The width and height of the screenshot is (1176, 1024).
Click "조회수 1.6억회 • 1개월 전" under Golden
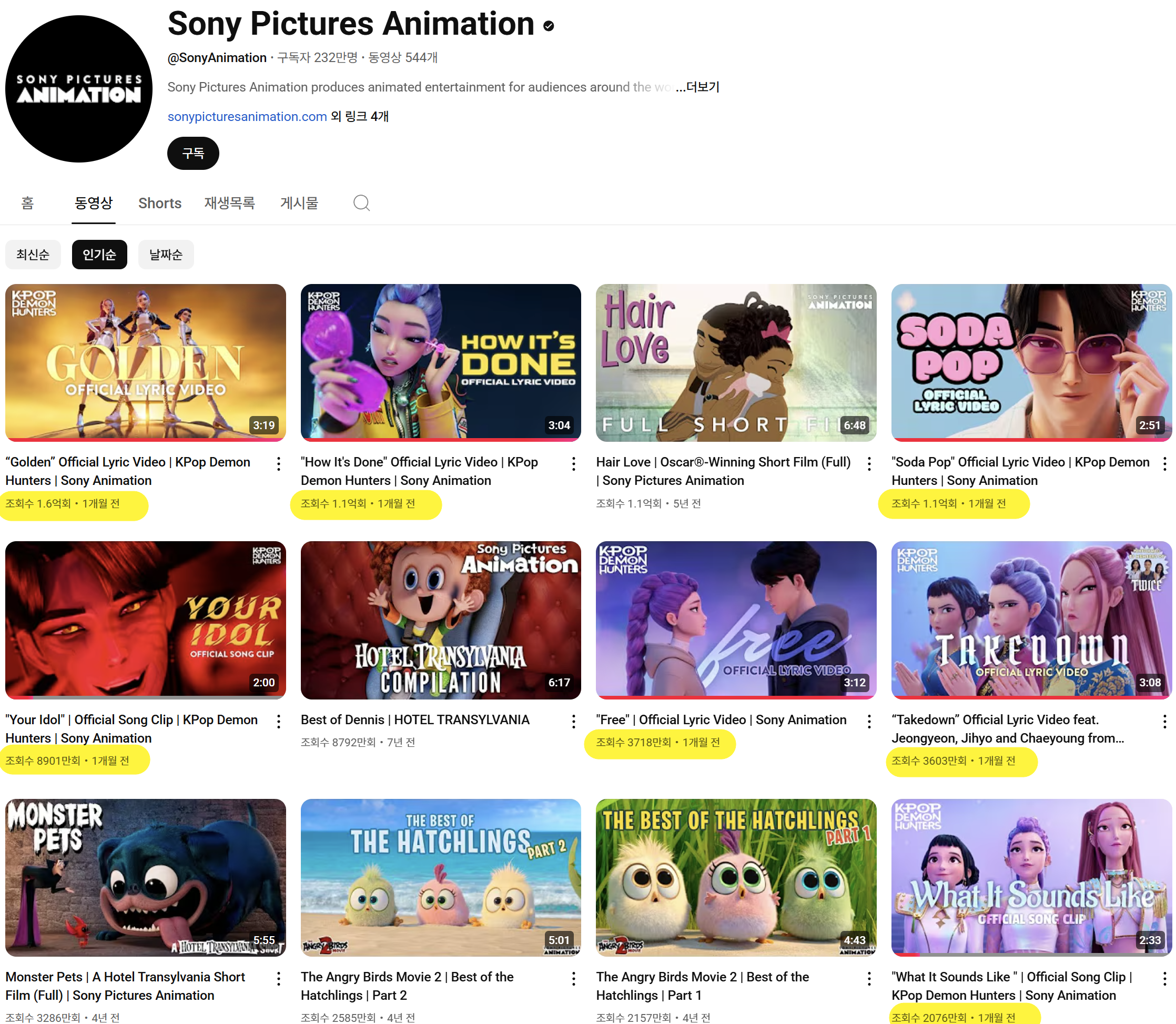coord(63,503)
